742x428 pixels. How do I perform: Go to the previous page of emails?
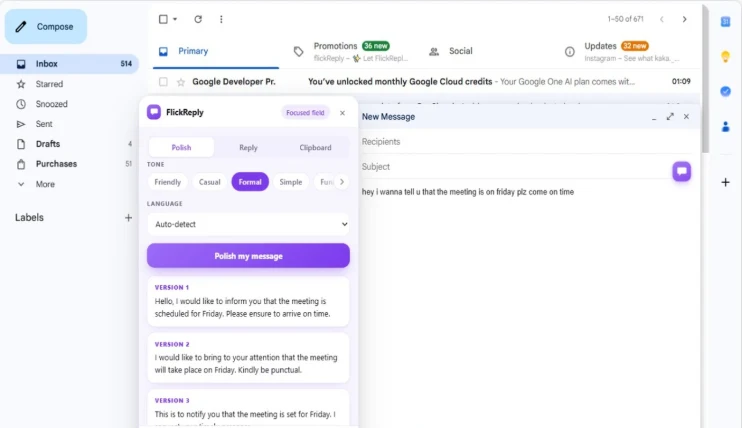pyautogui.click(x=662, y=19)
